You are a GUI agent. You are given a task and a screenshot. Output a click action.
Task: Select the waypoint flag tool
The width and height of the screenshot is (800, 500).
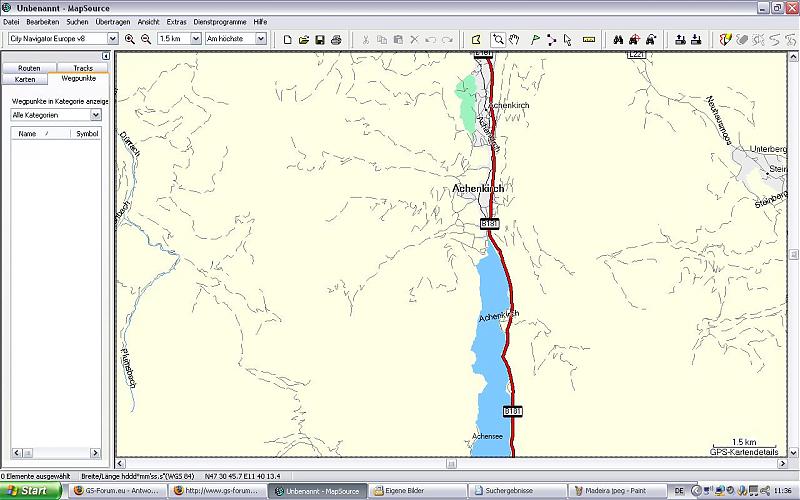coord(535,39)
